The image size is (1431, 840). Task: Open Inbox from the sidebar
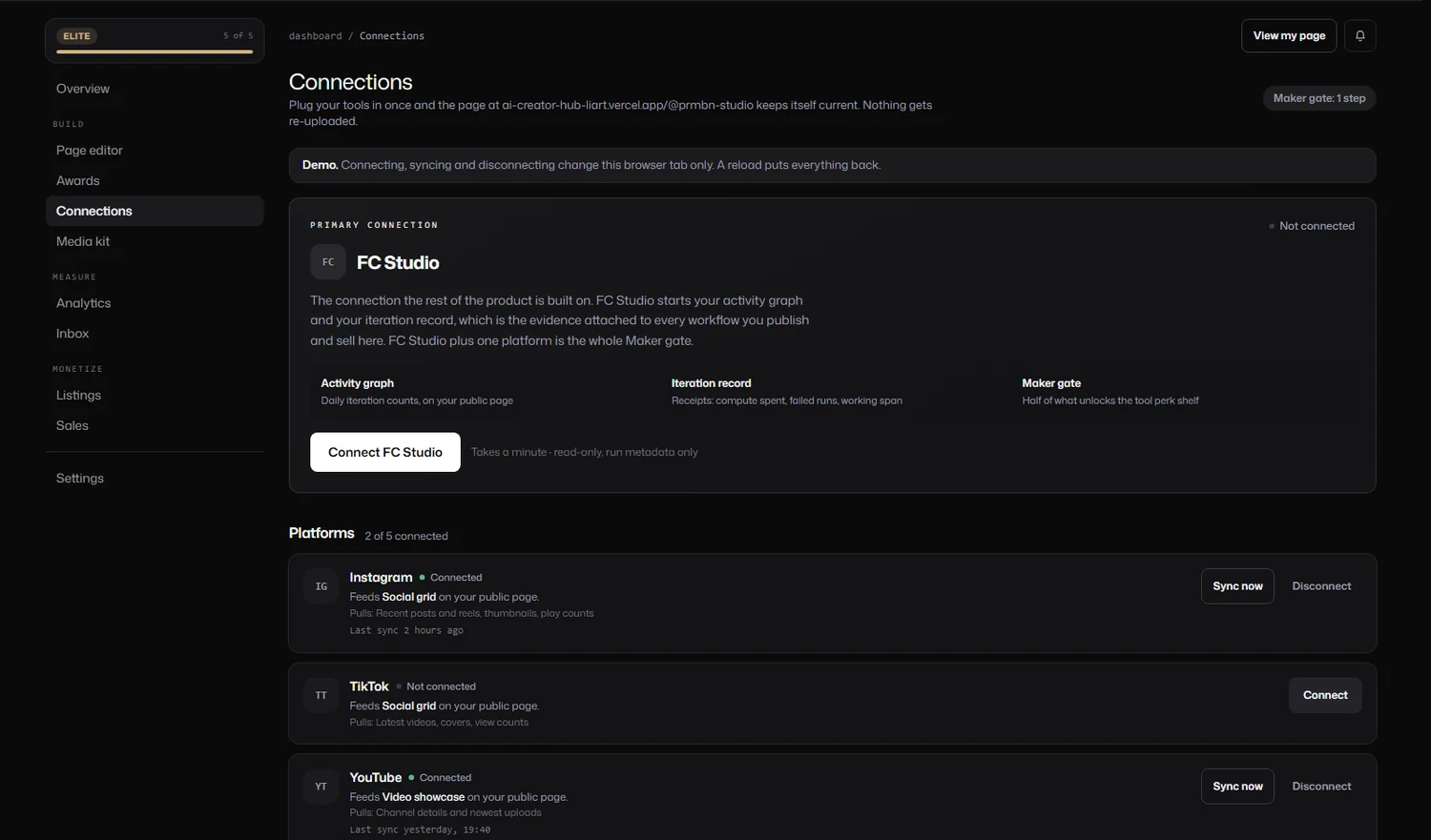[x=155, y=334]
